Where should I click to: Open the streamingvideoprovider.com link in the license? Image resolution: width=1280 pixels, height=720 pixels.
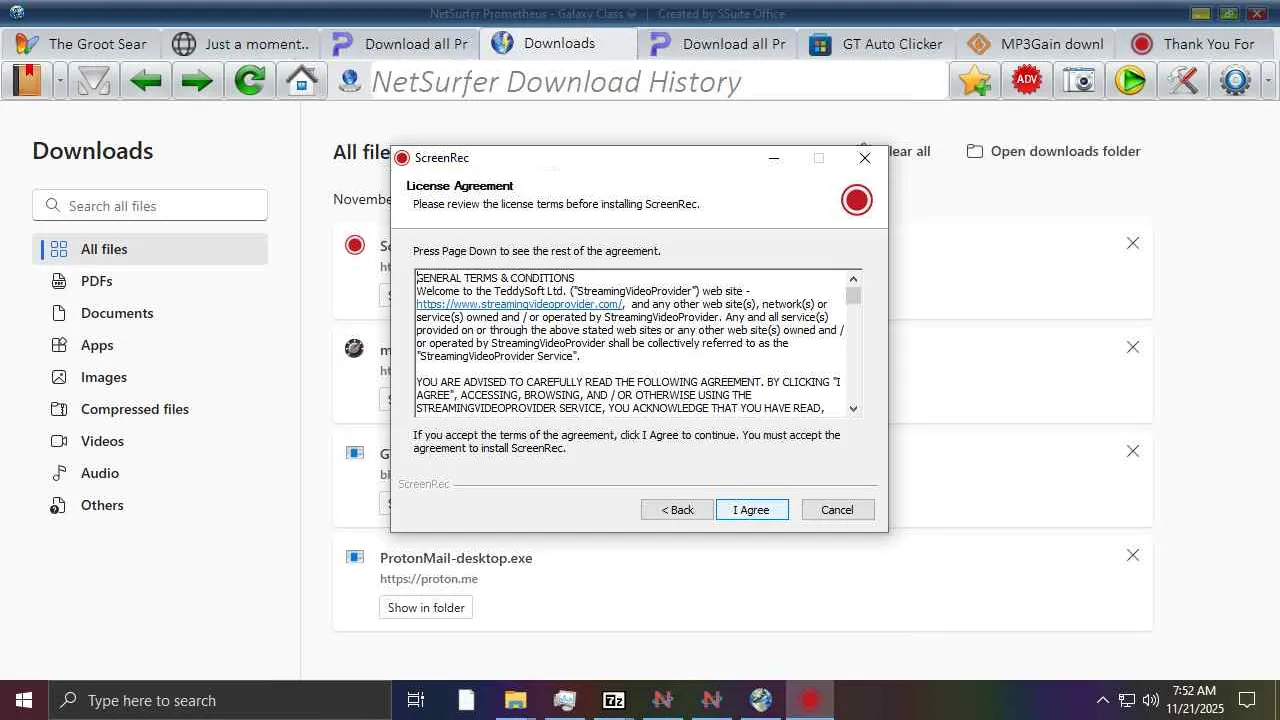click(x=520, y=304)
